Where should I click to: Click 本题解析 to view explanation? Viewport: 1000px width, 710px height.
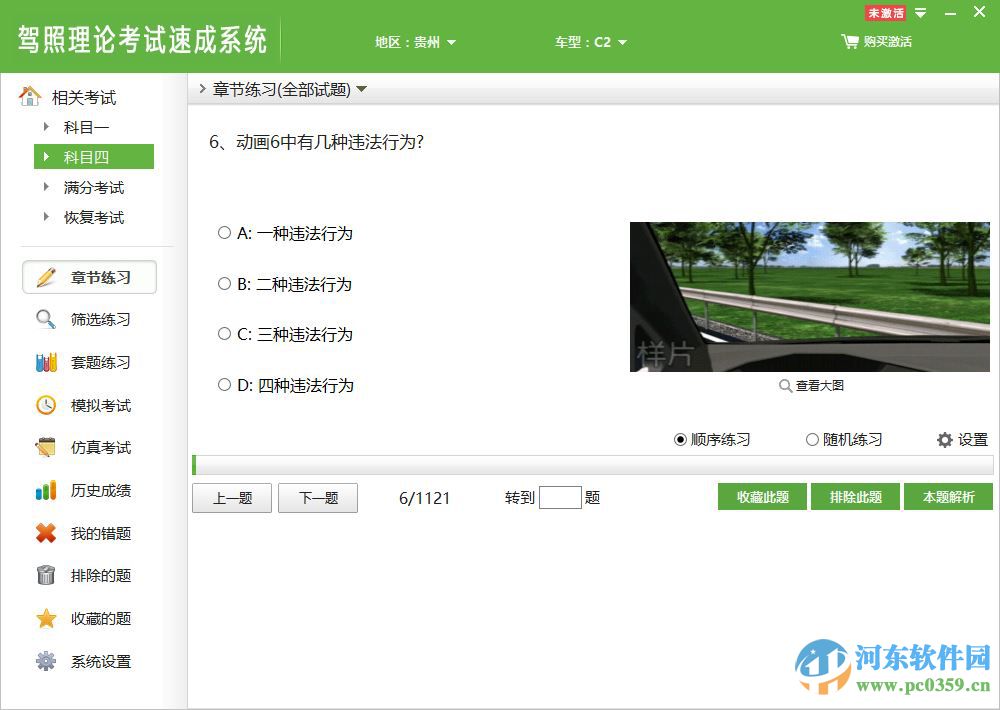[x=948, y=496]
